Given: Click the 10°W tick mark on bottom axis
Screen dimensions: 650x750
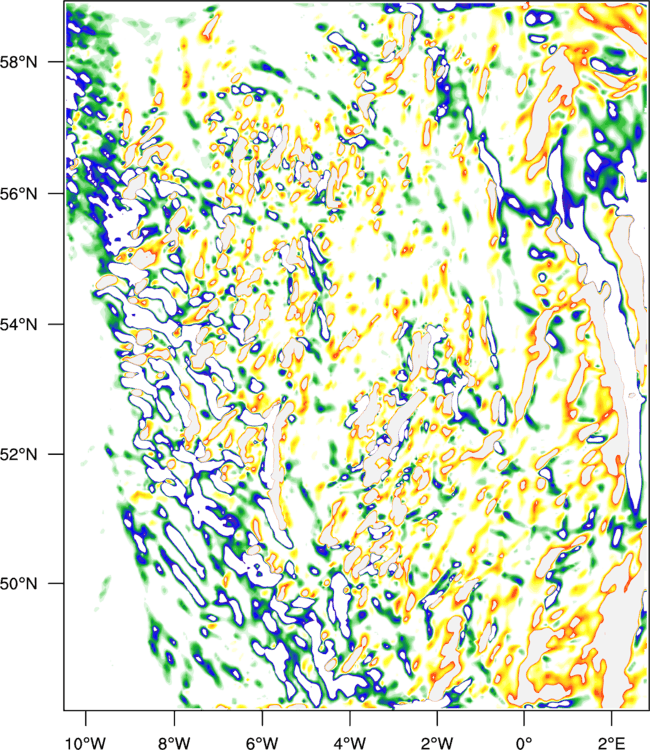Looking at the screenshot, I should tap(86, 719).
